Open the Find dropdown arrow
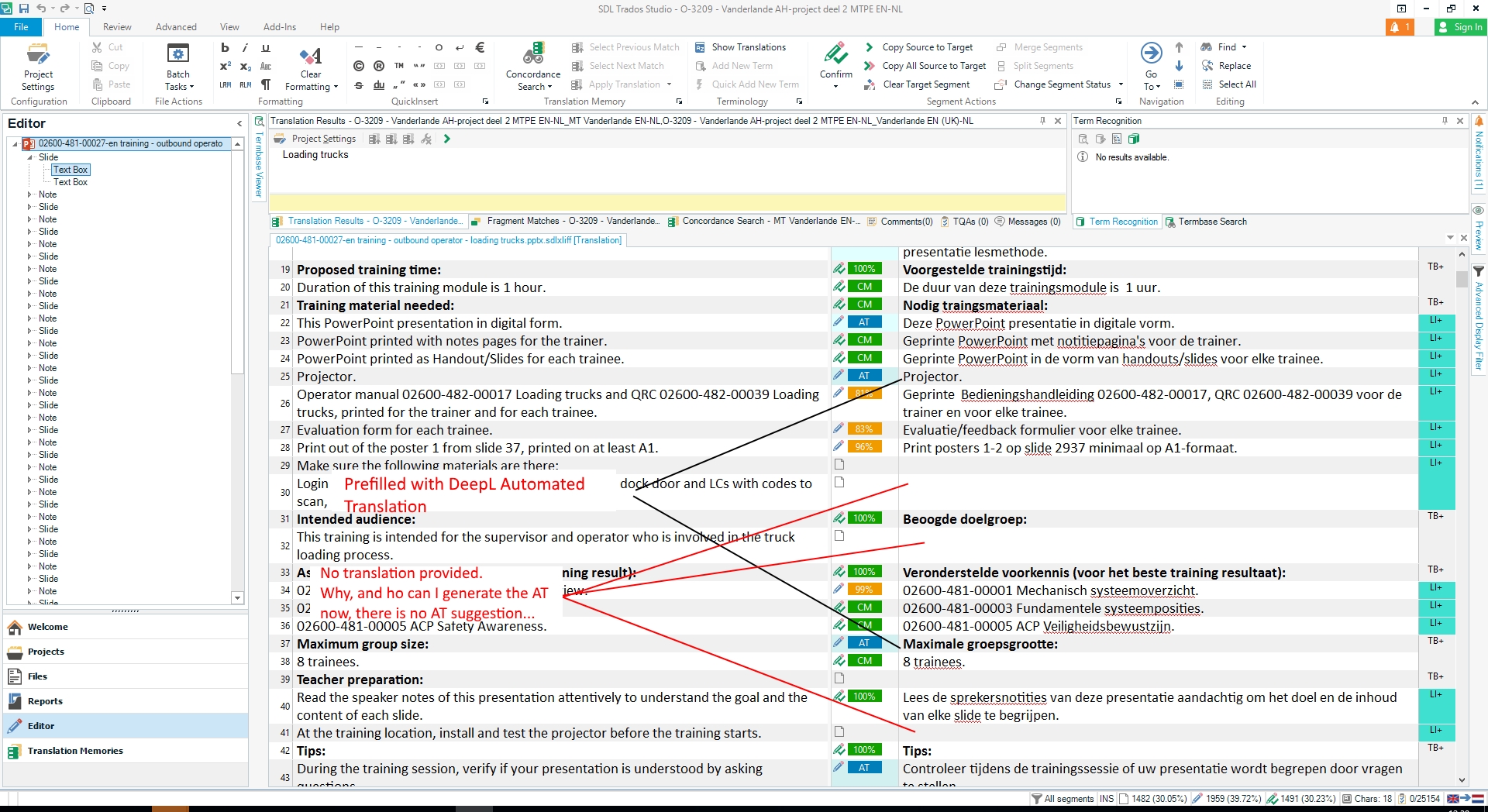 click(x=1245, y=47)
